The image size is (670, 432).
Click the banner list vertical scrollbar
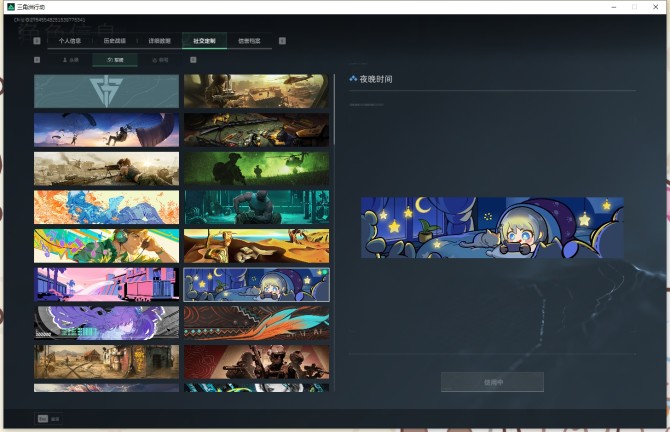pos(334,109)
